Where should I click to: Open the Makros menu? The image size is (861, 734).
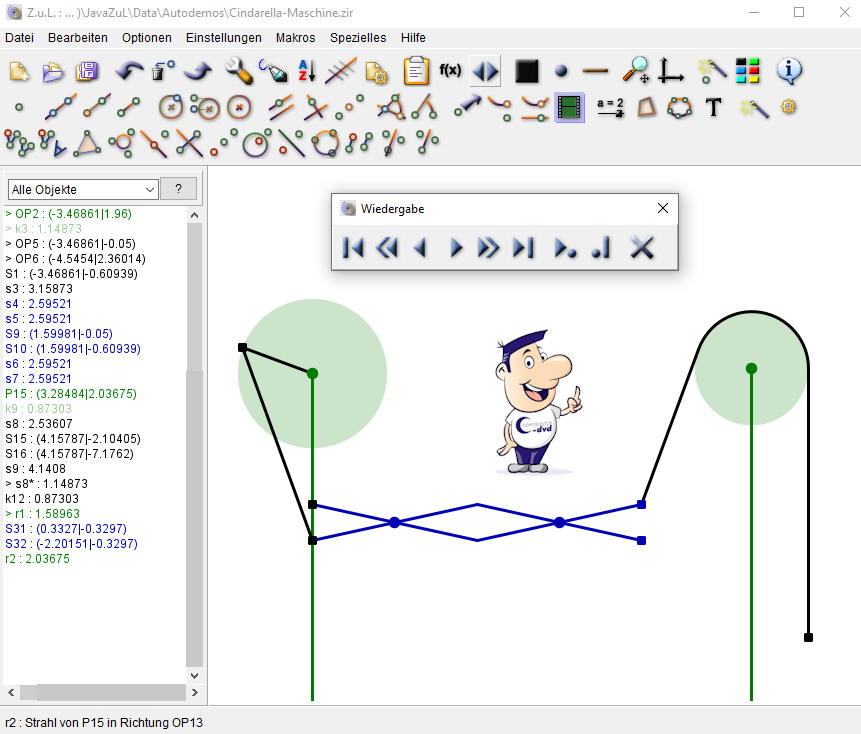295,37
